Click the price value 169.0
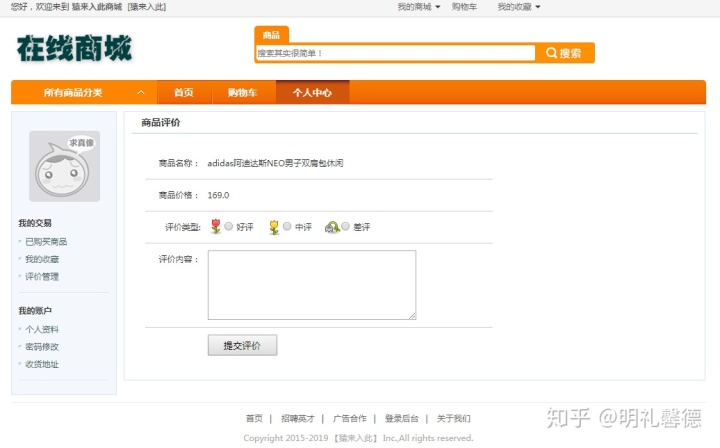The height and width of the screenshot is (448, 720). [218, 195]
